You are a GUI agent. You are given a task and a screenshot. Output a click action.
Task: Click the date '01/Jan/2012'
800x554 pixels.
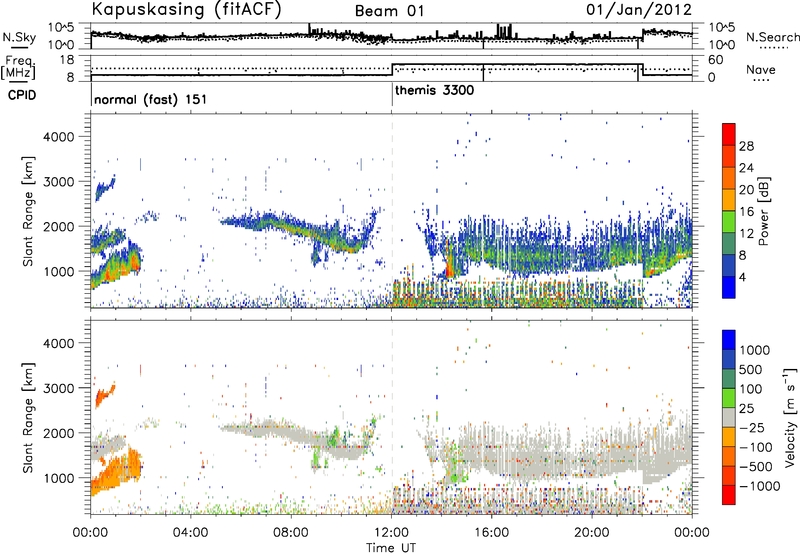click(x=639, y=10)
